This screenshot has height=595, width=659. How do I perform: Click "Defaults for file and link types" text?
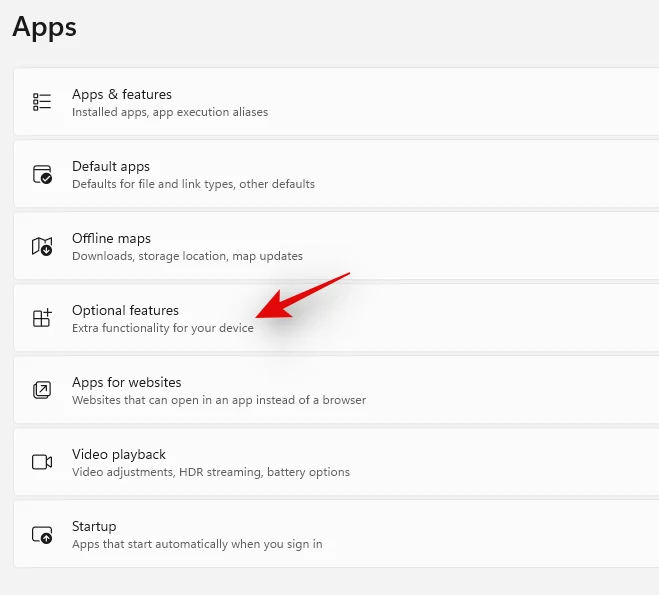[193, 184]
